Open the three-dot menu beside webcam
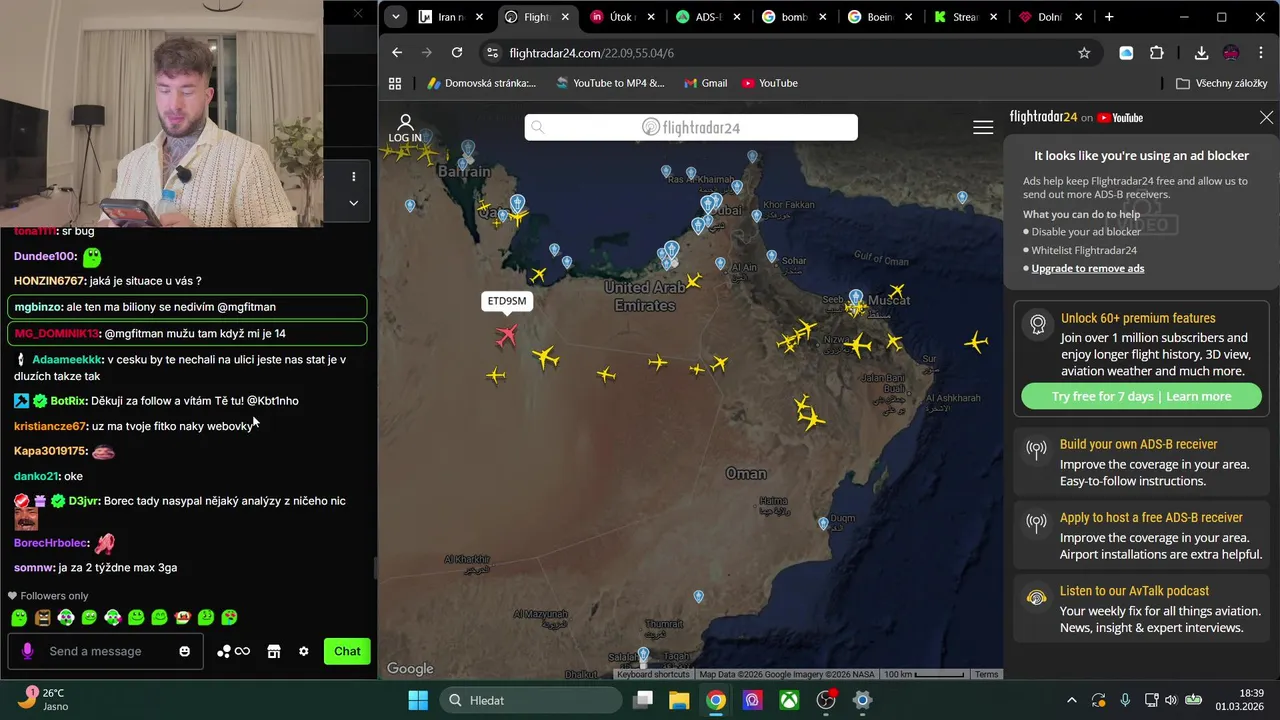The image size is (1280, 720). pos(353,176)
